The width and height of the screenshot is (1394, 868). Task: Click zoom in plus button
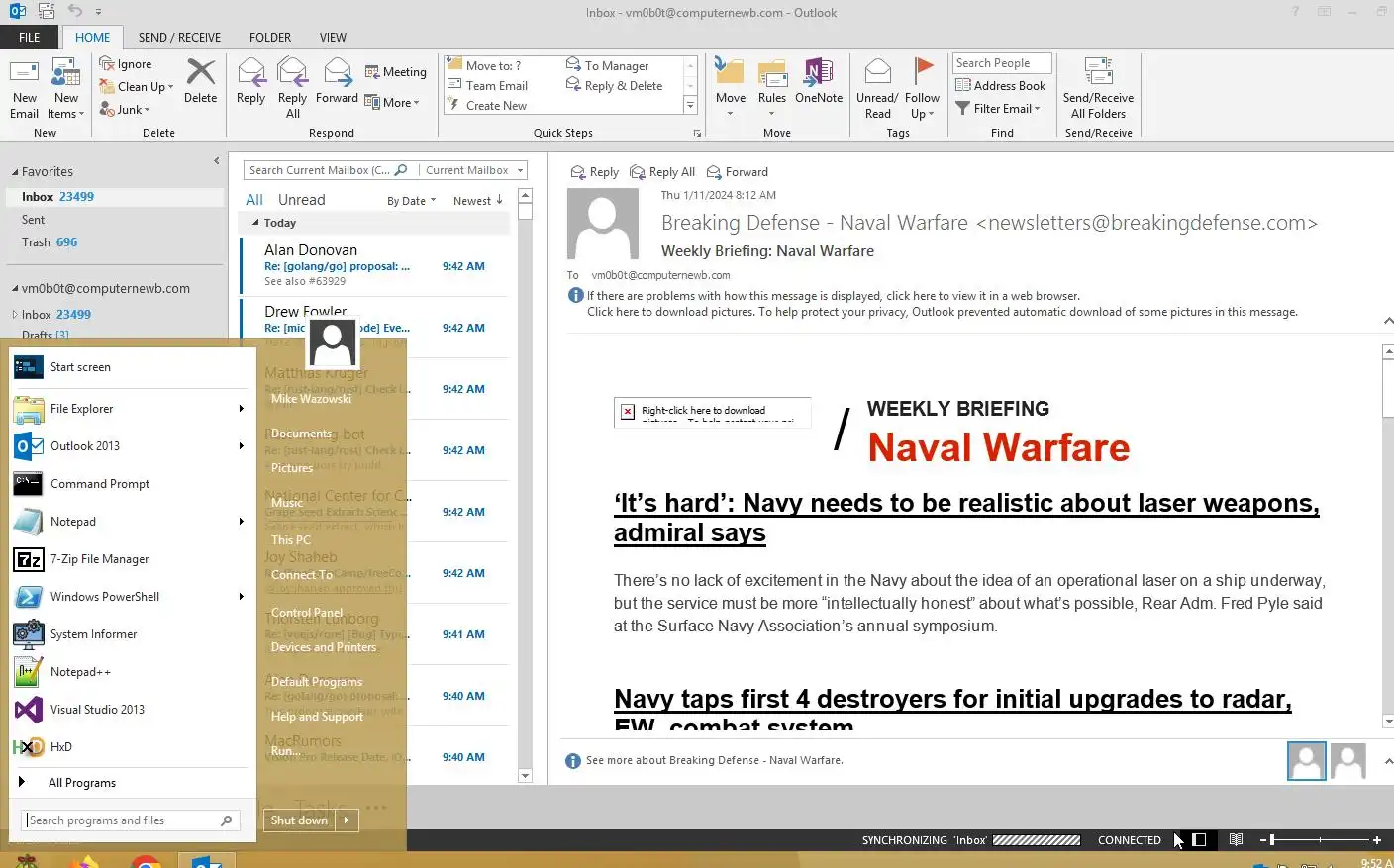(x=1376, y=840)
